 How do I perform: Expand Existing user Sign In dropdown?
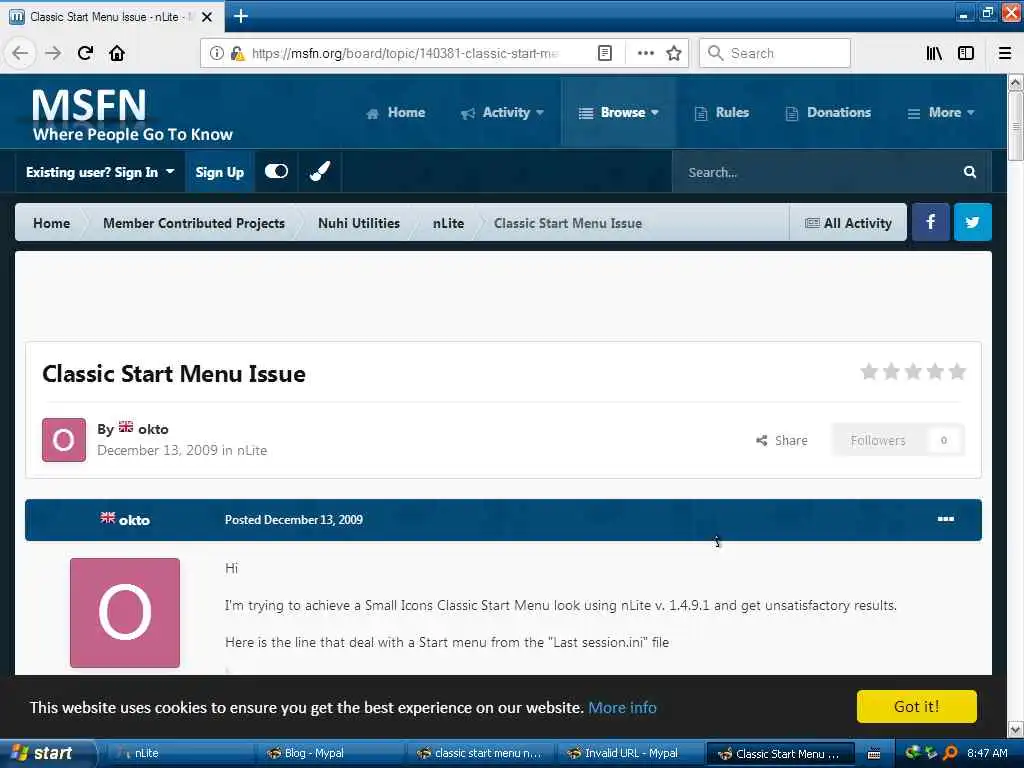click(101, 172)
